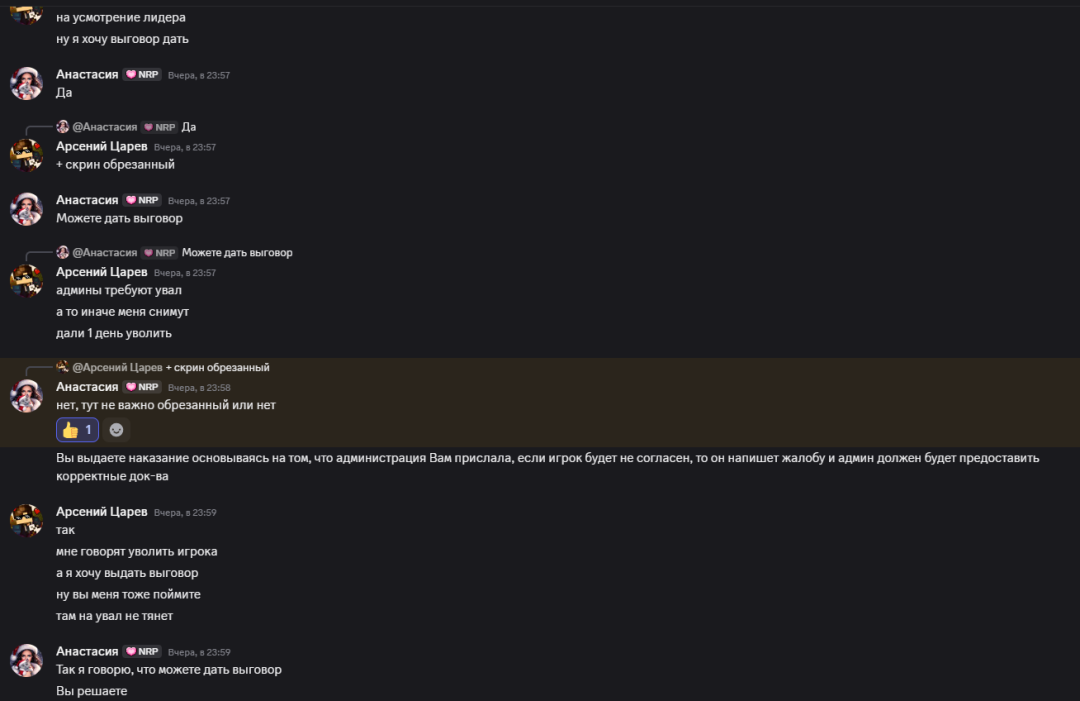Jump to replied message "@Анастасия Можете дать выговор"
Screen dimensions: 1080x701
[x=237, y=253]
